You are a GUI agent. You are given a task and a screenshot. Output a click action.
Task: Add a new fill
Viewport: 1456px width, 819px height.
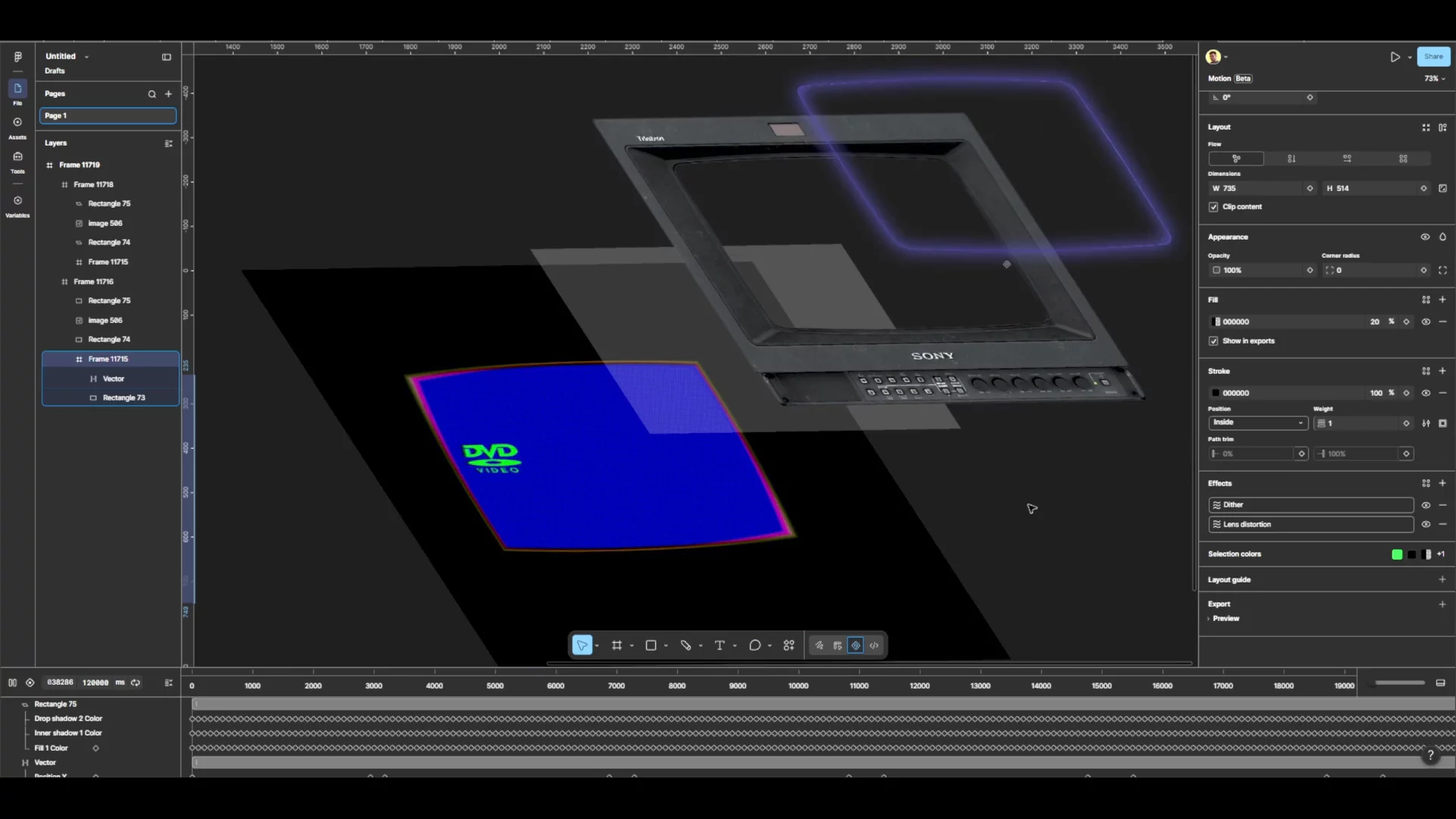[1442, 300]
